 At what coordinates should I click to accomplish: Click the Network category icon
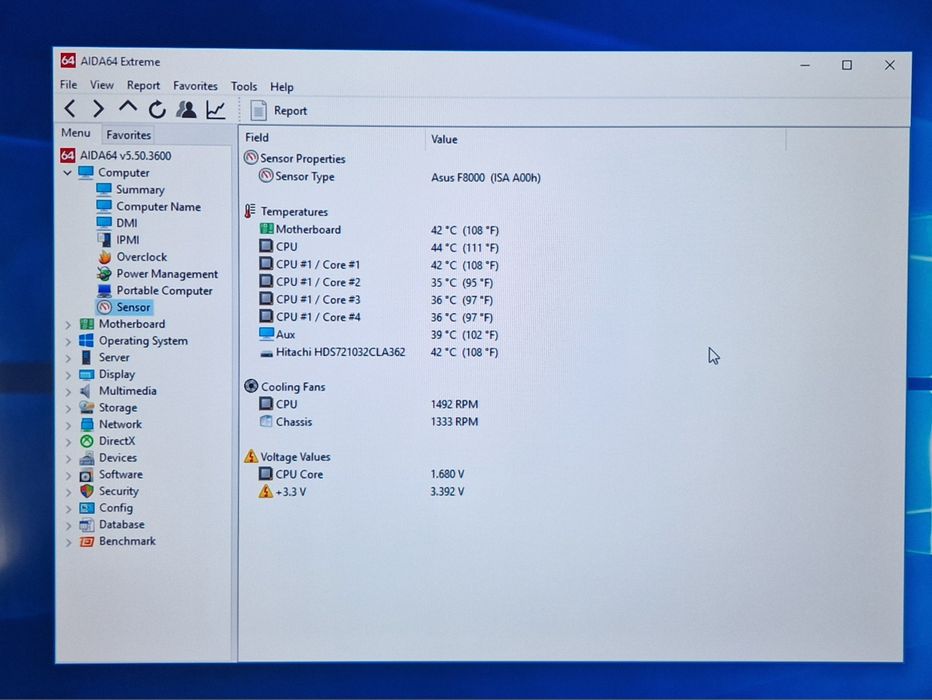87,424
